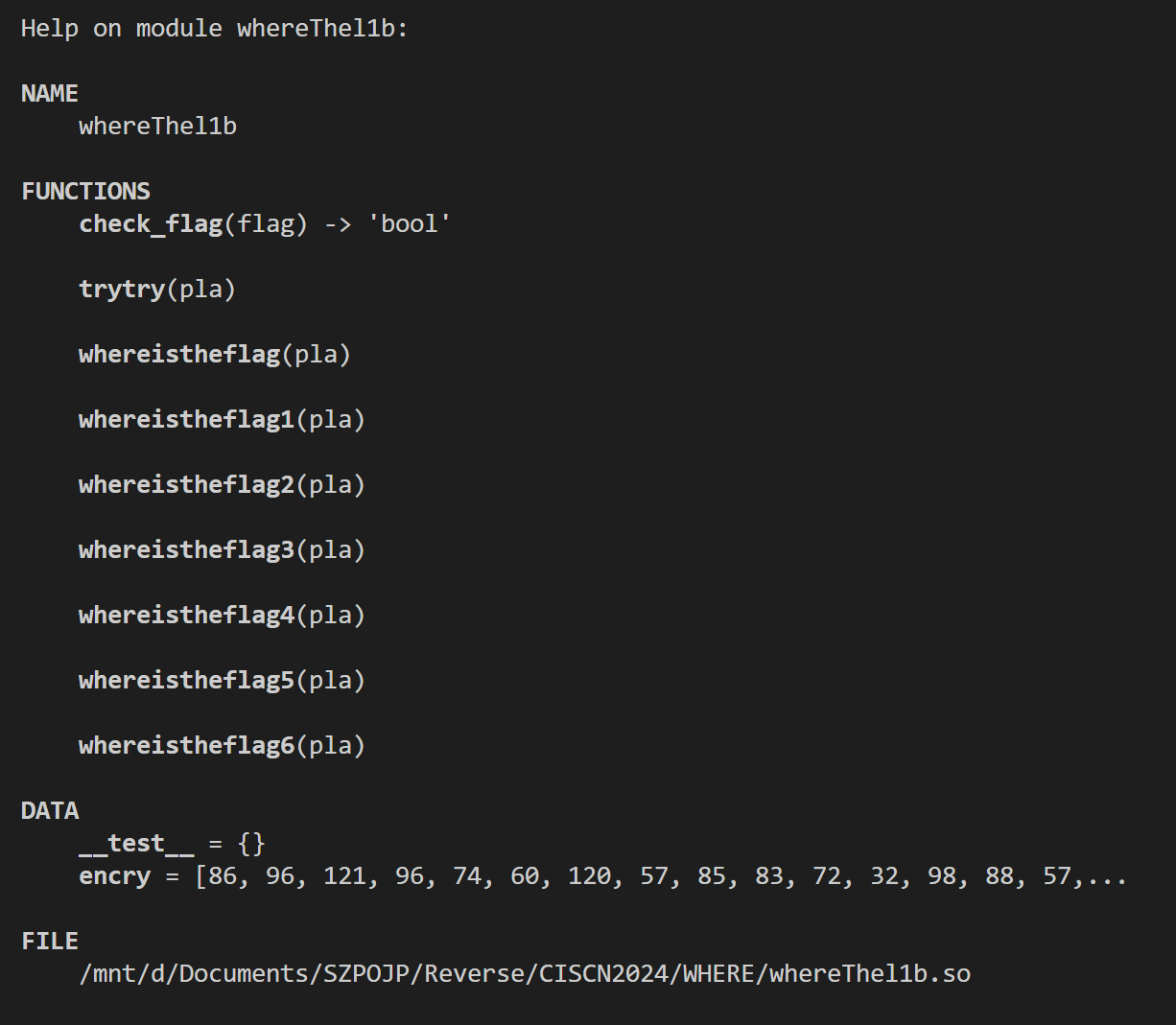Viewport: 1176px width, 1025px height.
Task: Click the 'Help on module' title line
Action: (x=215, y=28)
